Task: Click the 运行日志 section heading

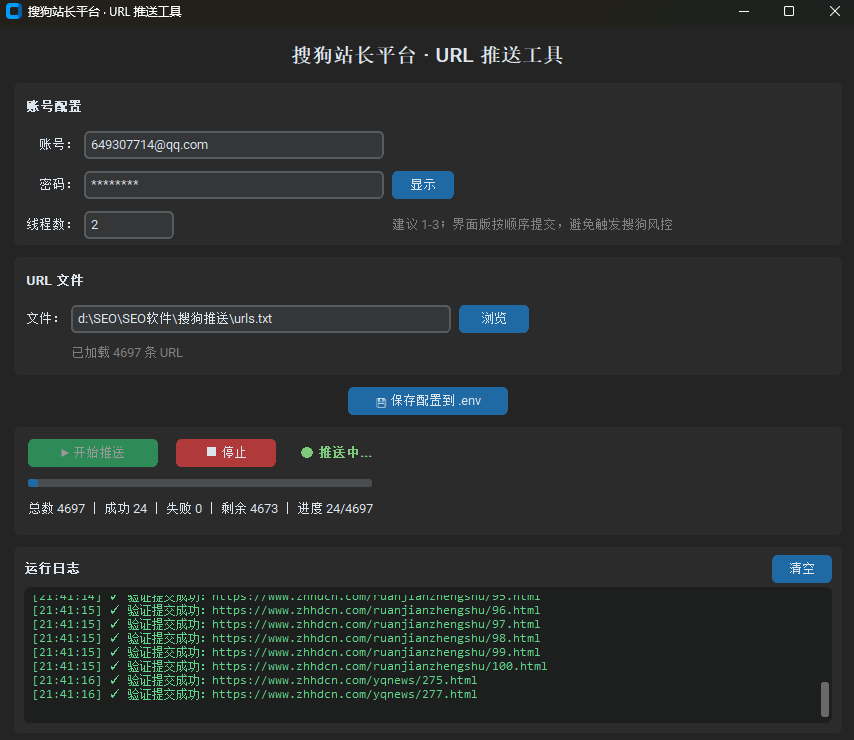Action: pos(52,568)
